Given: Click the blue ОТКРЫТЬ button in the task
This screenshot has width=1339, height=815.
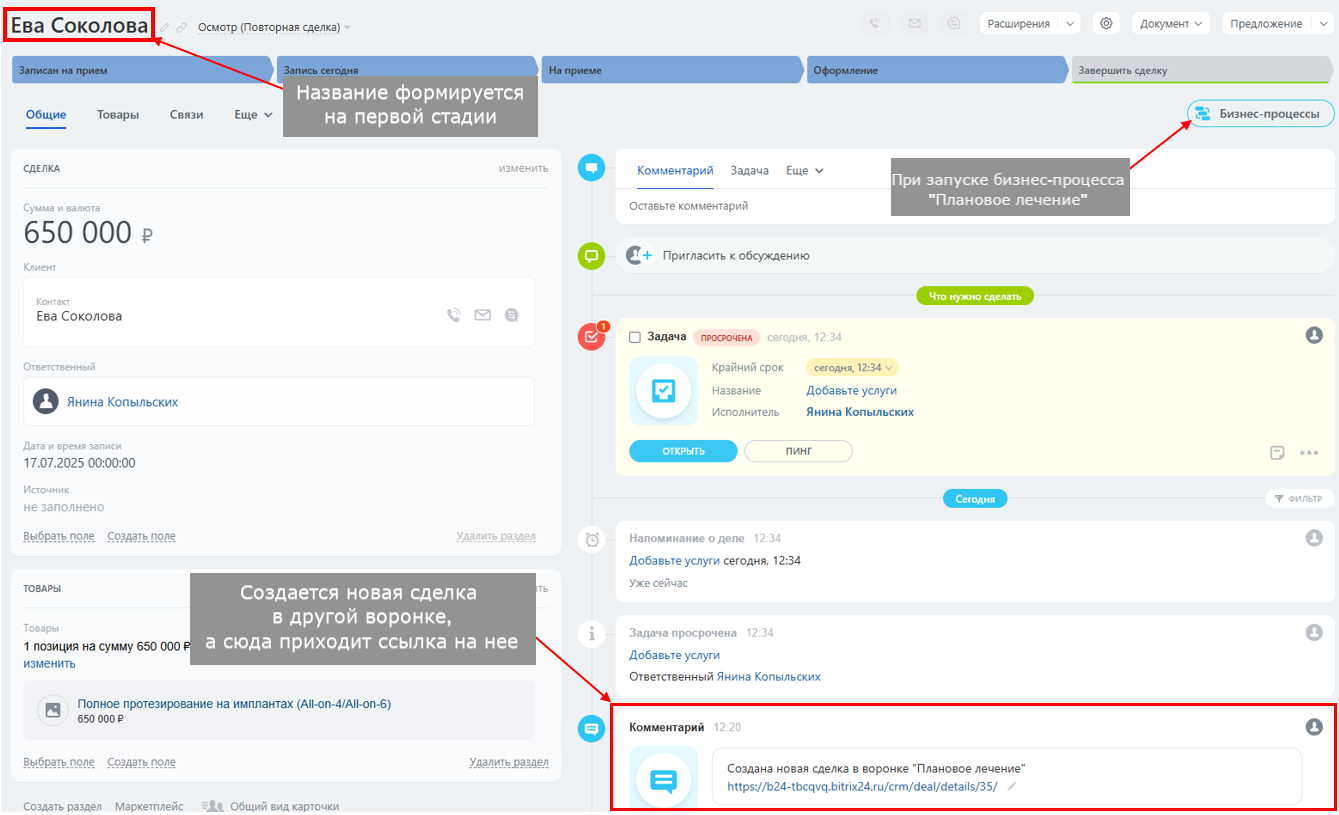Looking at the screenshot, I should coord(683,451).
